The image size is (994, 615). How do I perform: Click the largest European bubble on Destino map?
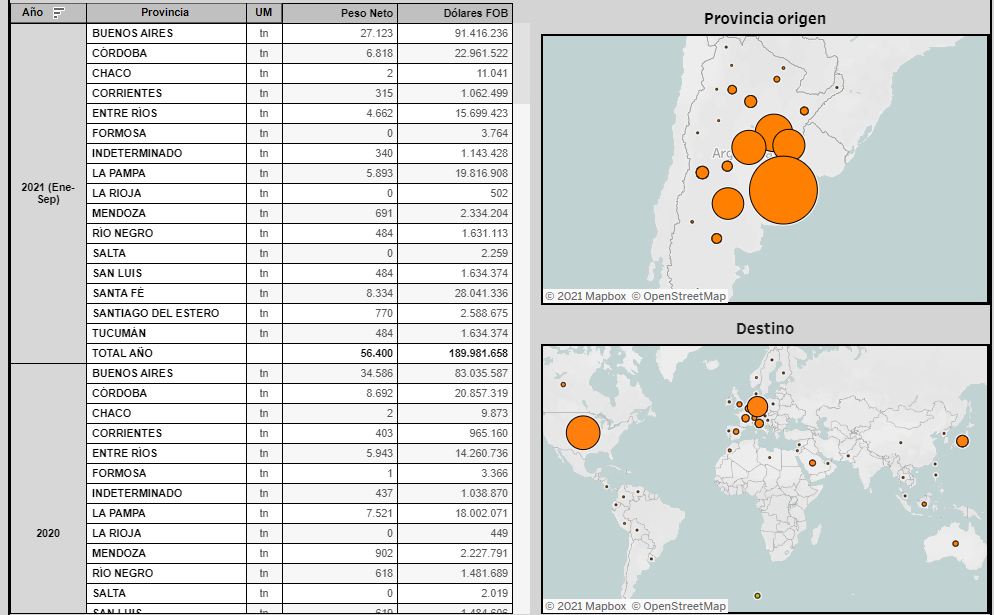click(757, 406)
